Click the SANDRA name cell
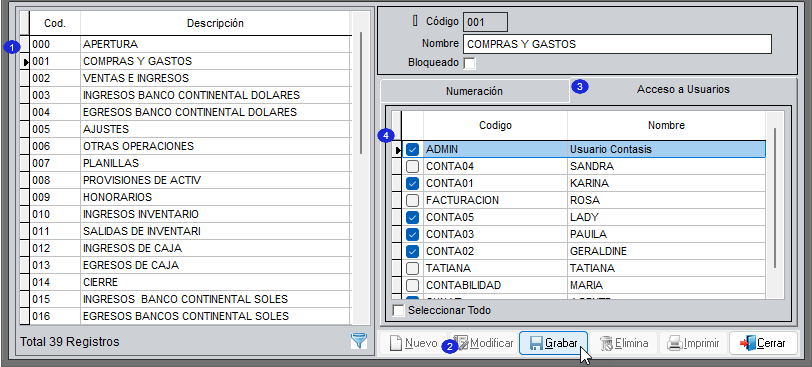This screenshot has width=812, height=367. pos(666,167)
